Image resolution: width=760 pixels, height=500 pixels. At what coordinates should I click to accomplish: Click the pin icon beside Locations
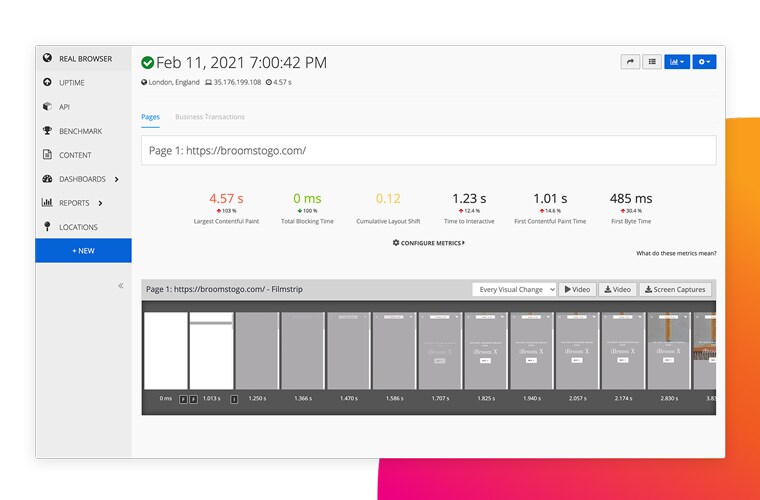[x=47, y=226]
